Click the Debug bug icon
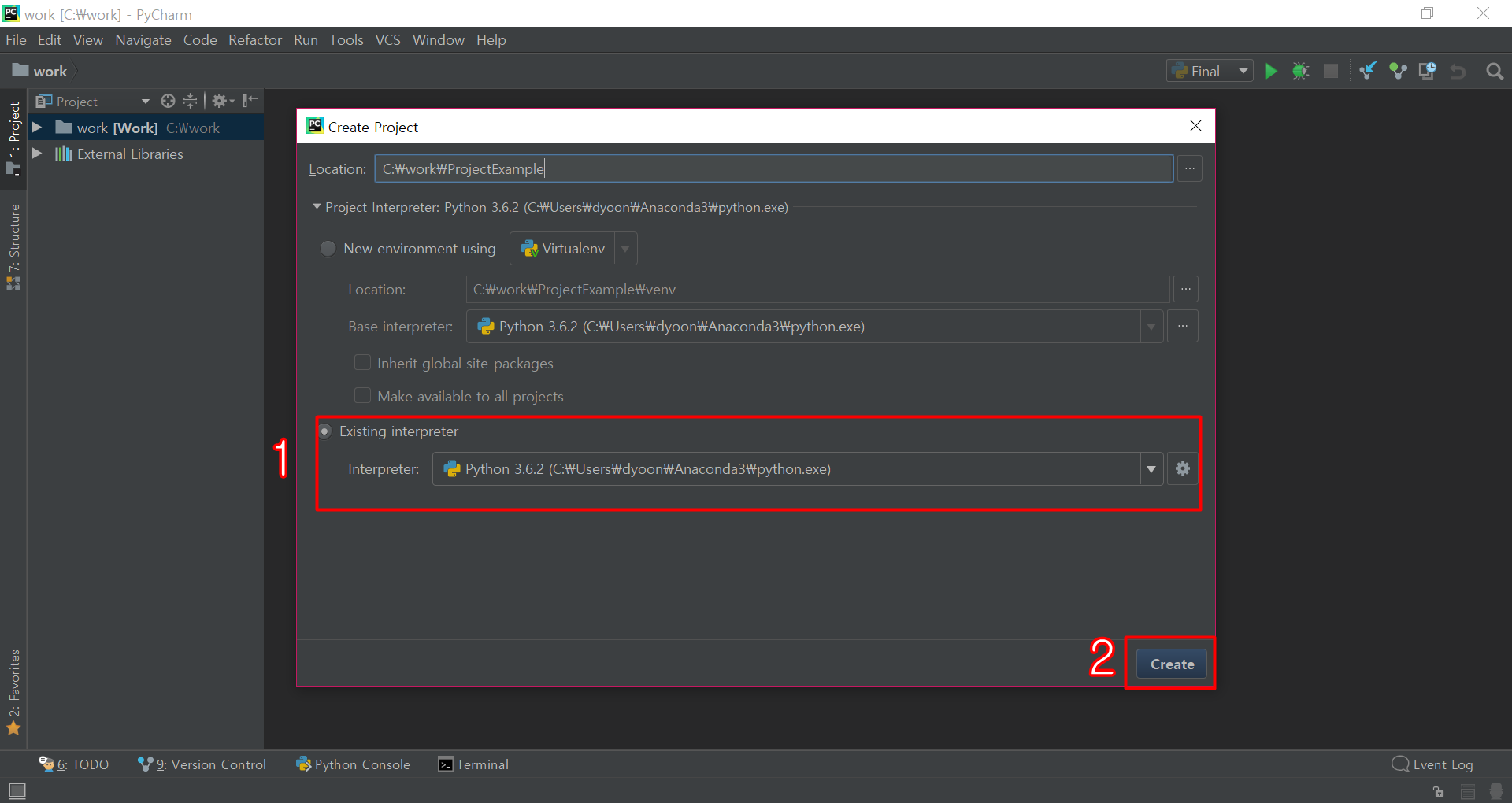1512x803 pixels. tap(1300, 72)
